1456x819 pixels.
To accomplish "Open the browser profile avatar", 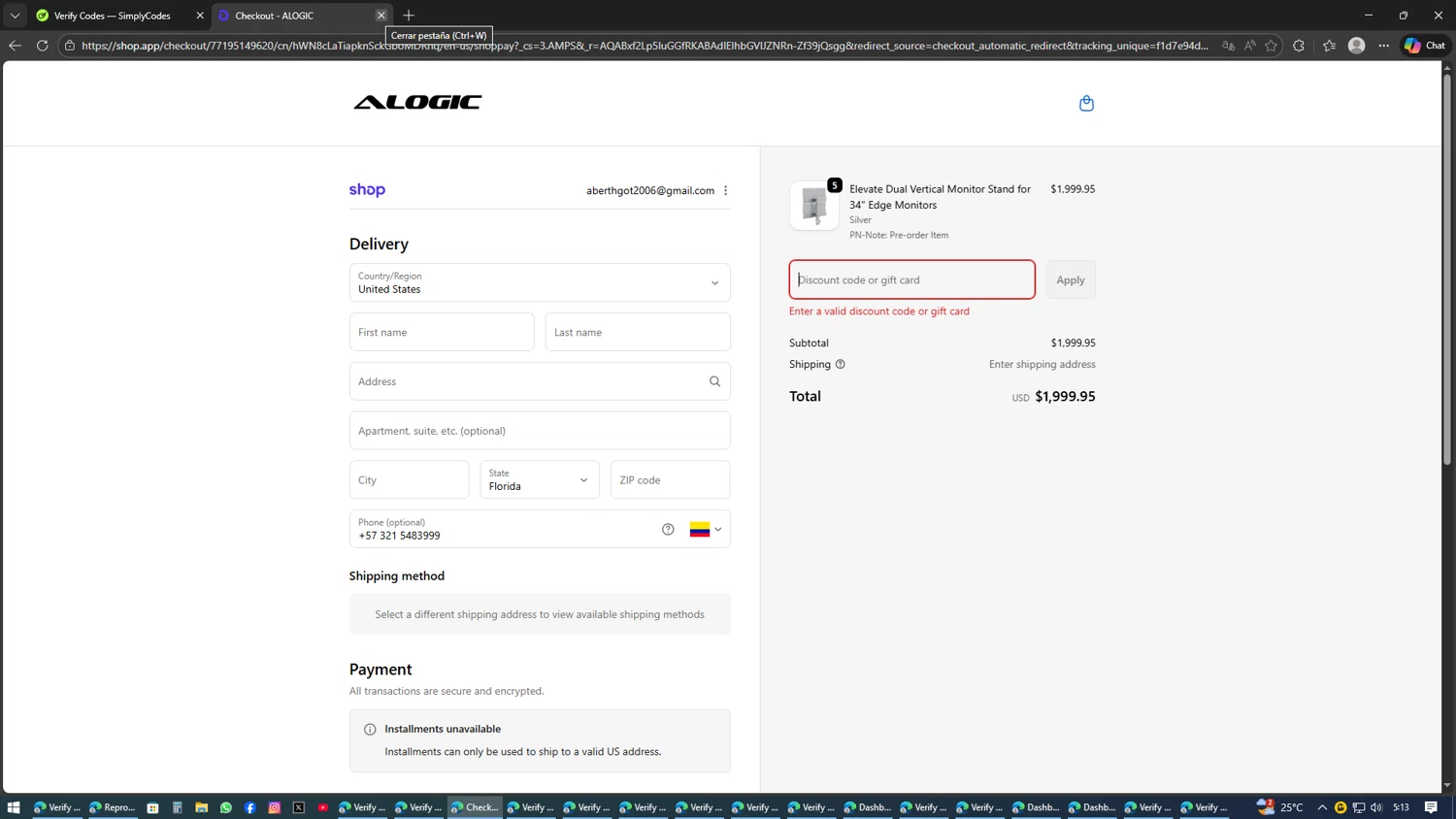I will click(x=1357, y=46).
